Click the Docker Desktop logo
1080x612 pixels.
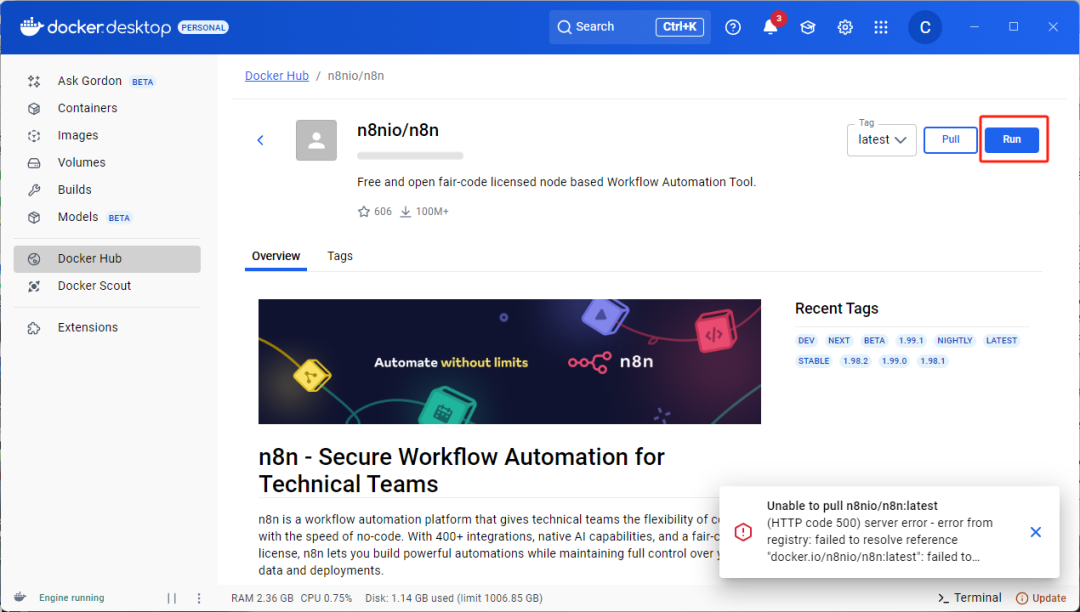96,28
